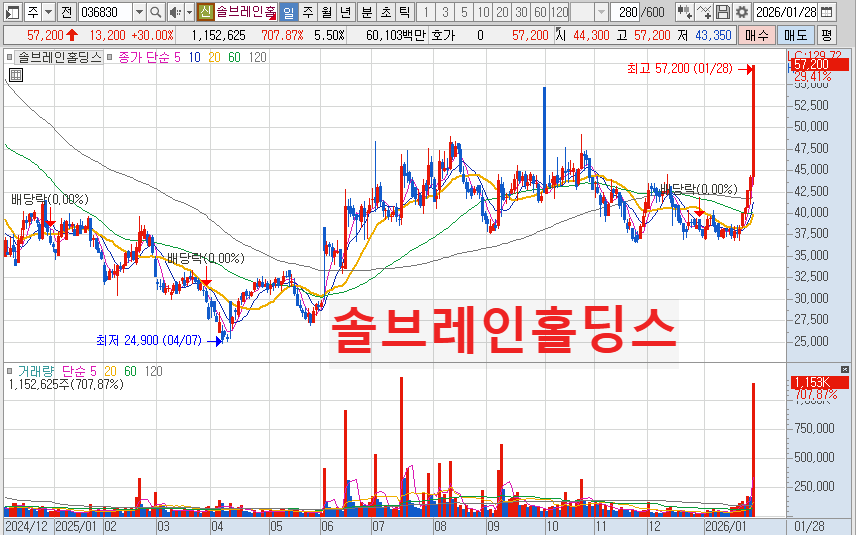Click the add indicator line icon
The height and width of the screenshot is (535, 856).
(704, 12)
